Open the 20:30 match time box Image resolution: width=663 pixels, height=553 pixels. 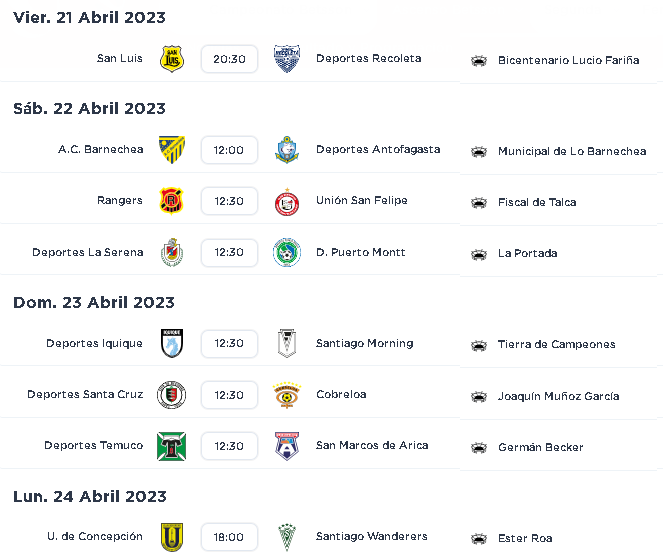229,59
